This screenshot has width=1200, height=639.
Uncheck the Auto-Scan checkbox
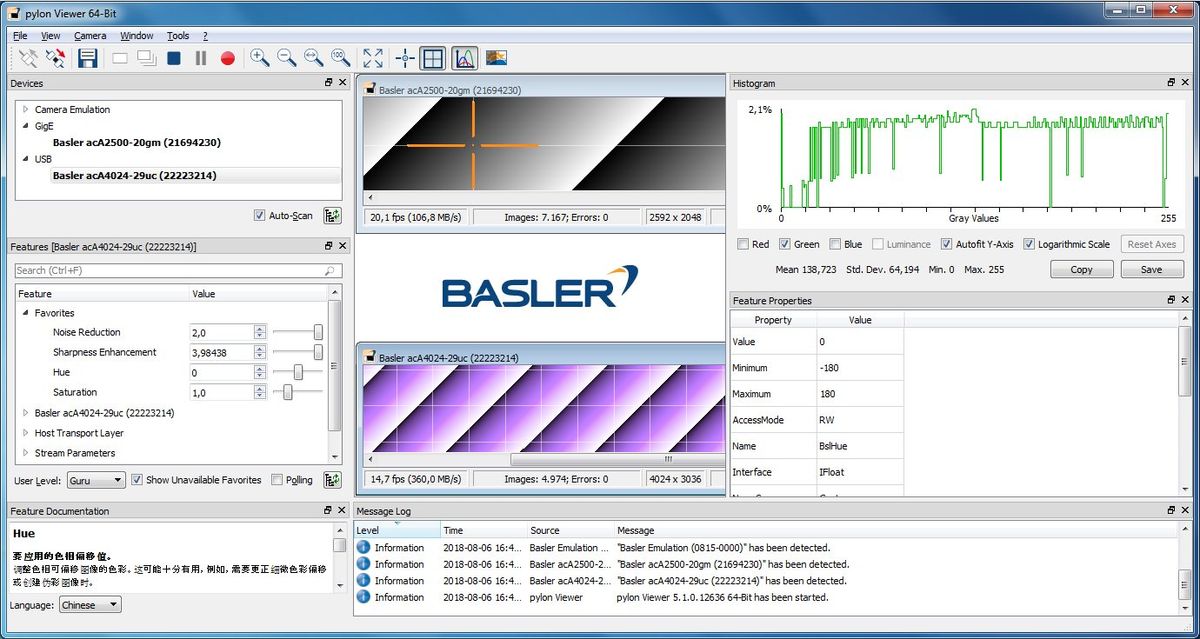(x=260, y=215)
